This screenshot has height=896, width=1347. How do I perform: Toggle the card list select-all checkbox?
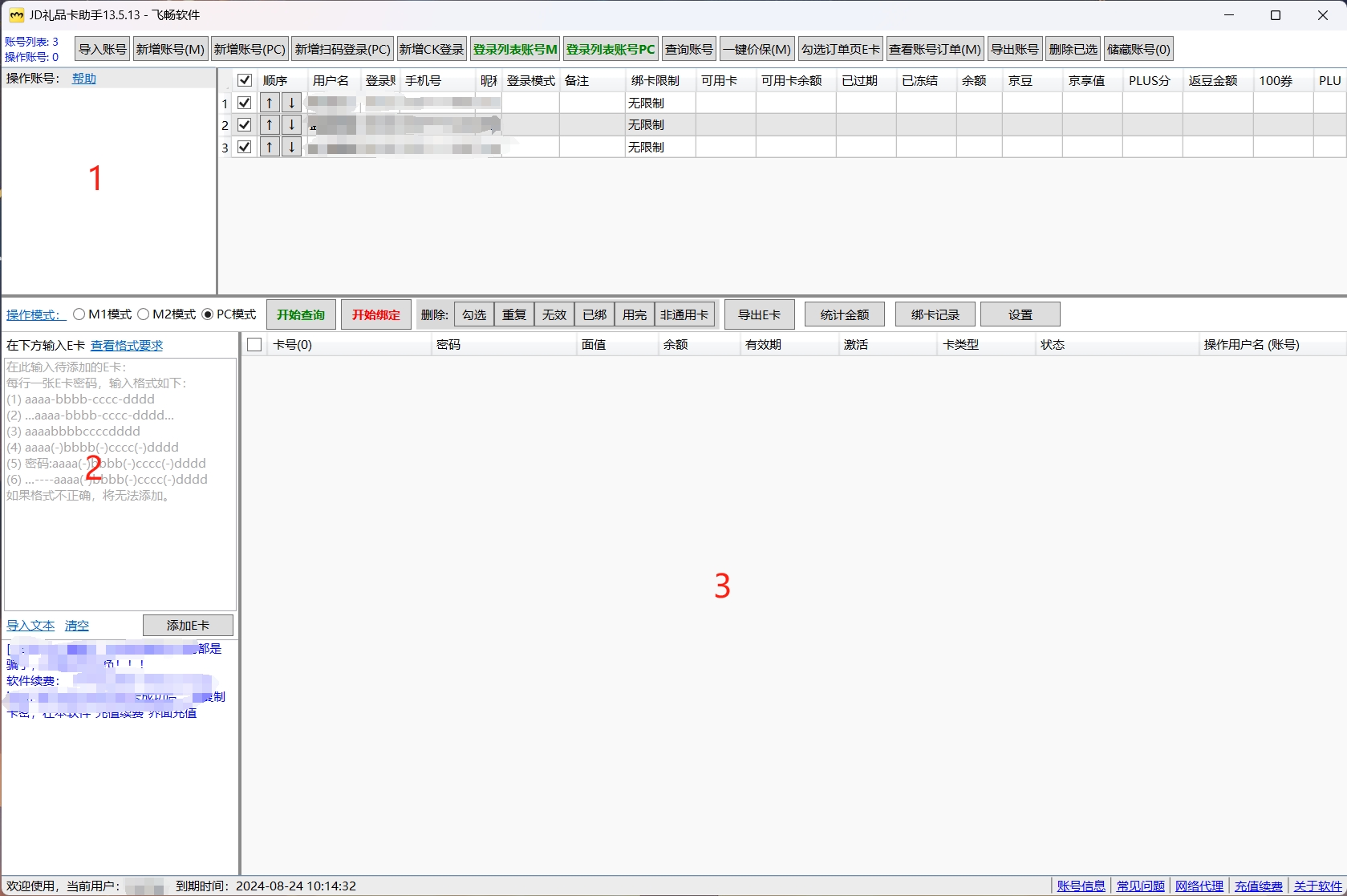click(x=255, y=345)
